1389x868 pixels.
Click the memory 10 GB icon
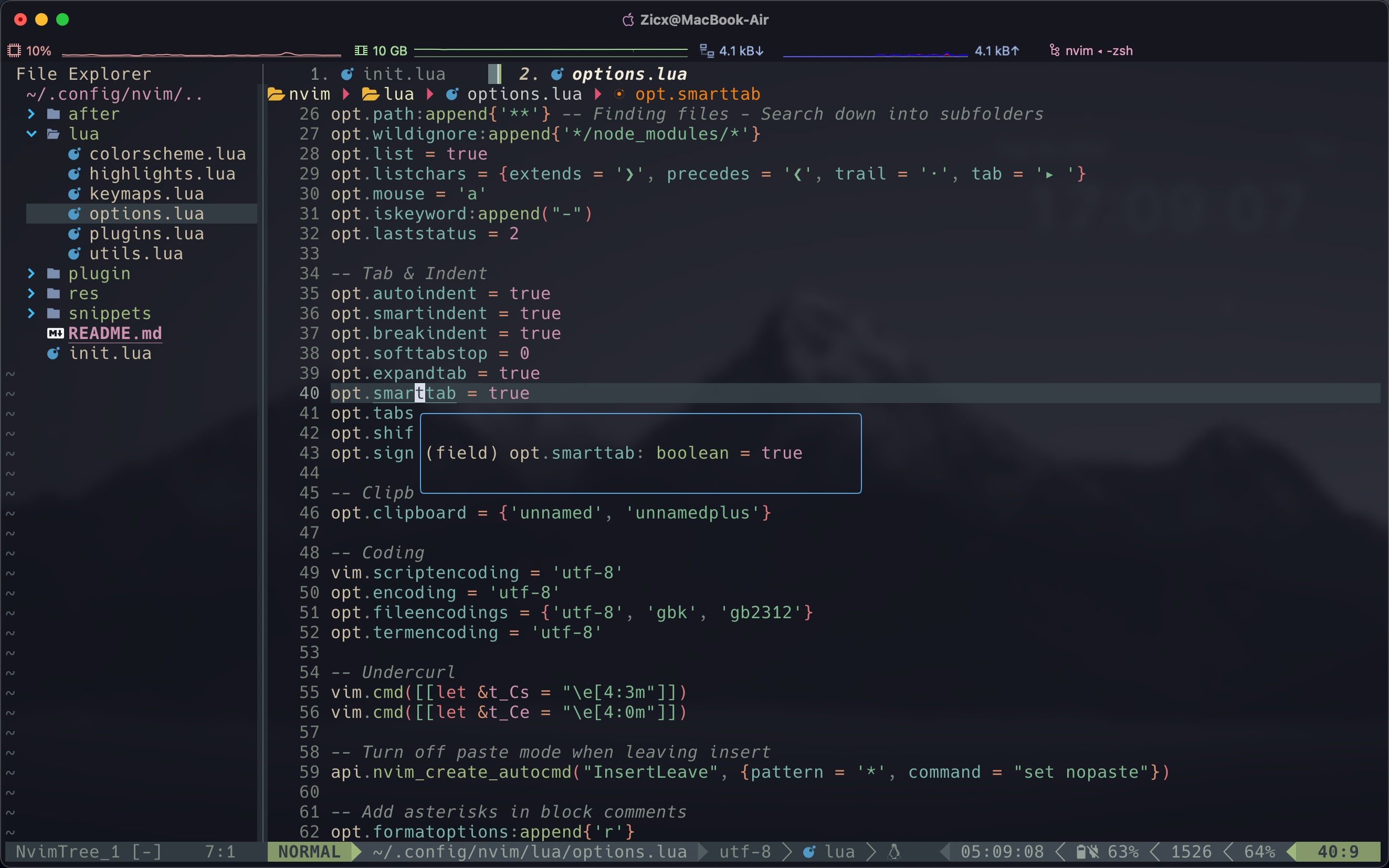coord(361,50)
